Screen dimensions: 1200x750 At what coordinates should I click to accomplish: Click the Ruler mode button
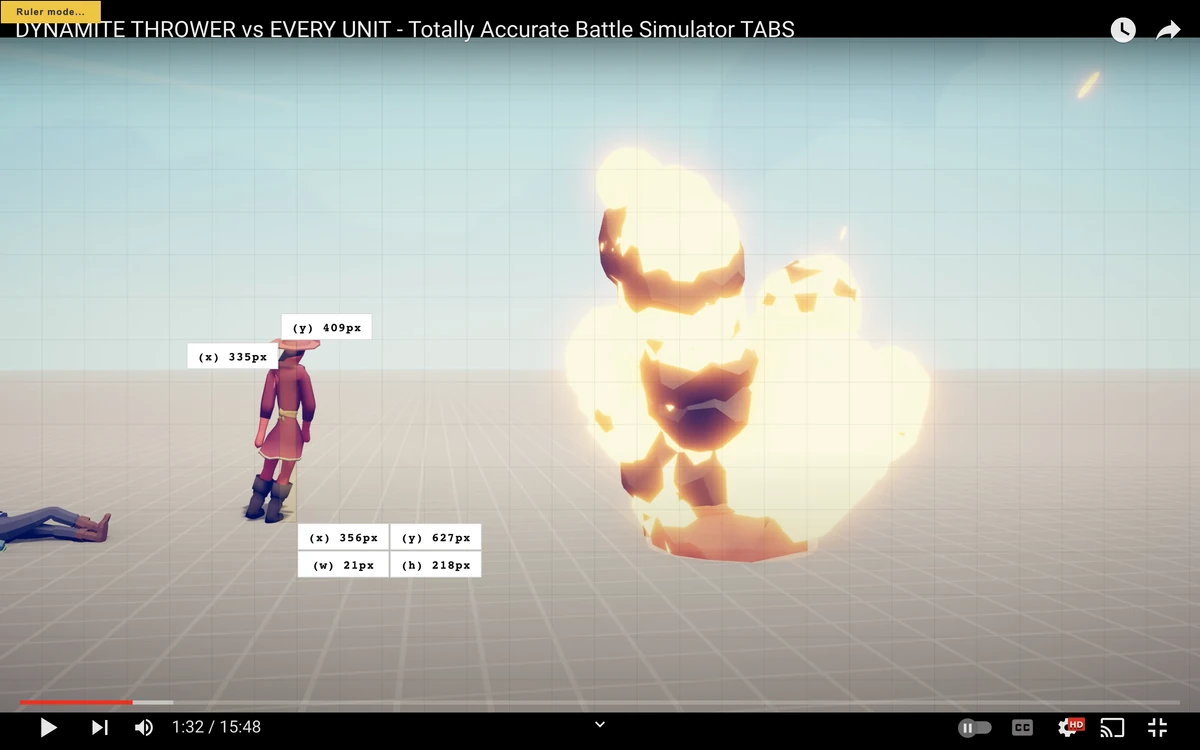(48, 11)
